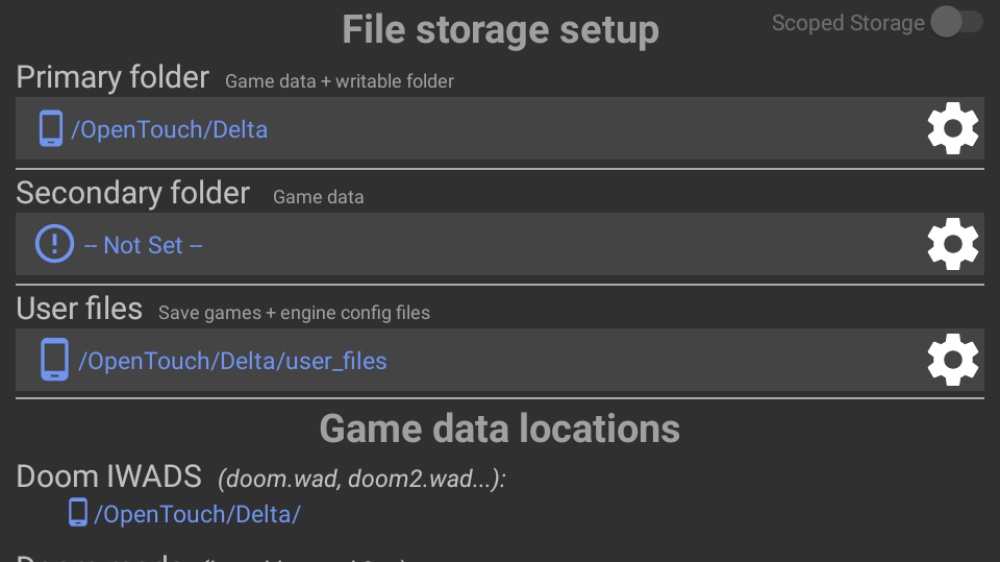Click the phone icon under Doom IWADS
This screenshot has height=562, width=1000.
[x=78, y=512]
